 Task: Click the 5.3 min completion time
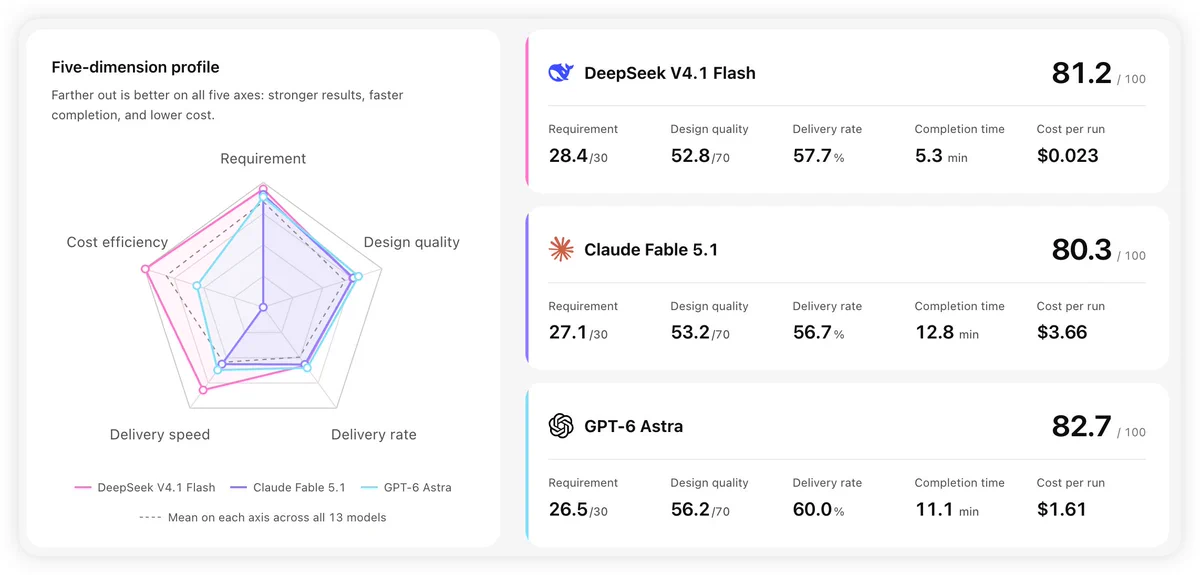click(941, 156)
